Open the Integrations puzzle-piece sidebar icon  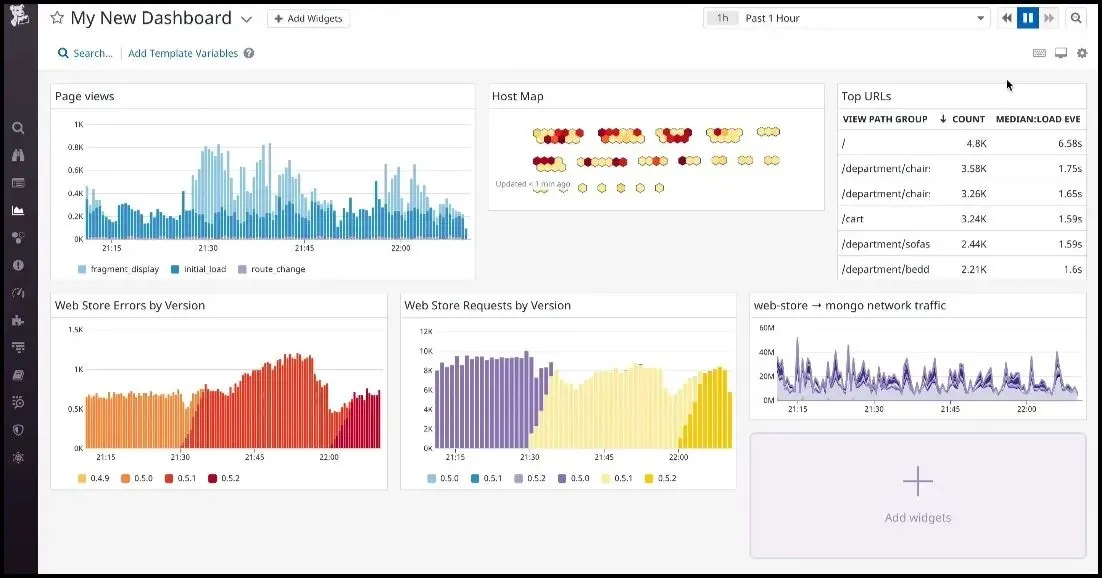(x=18, y=320)
